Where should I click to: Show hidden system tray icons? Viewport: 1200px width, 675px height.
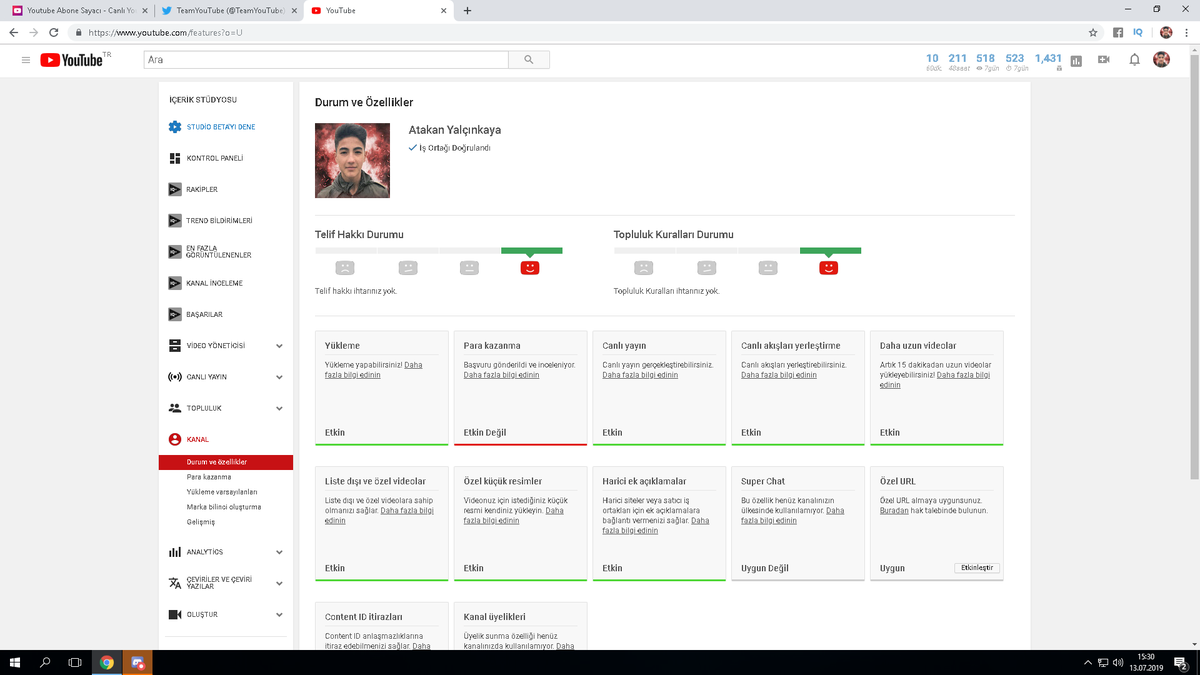(1088, 662)
